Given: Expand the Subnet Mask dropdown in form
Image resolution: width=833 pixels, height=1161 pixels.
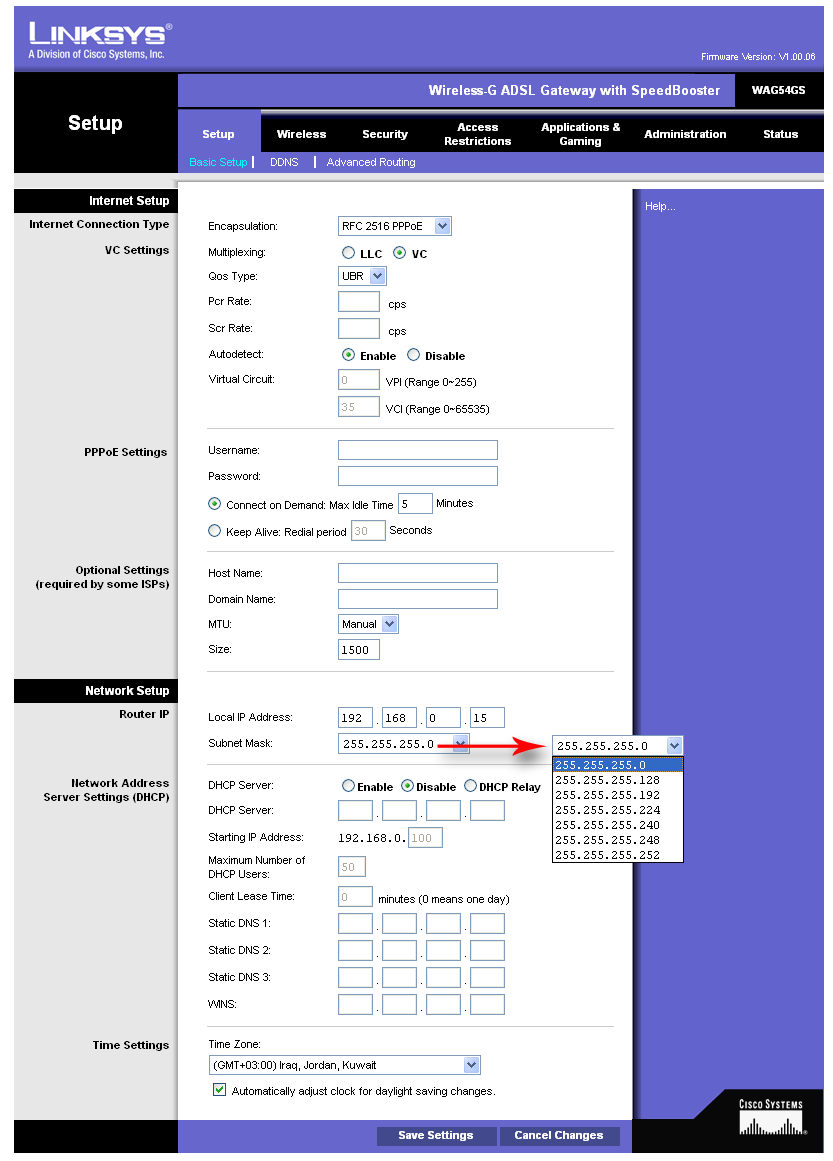Looking at the screenshot, I should point(404,743).
